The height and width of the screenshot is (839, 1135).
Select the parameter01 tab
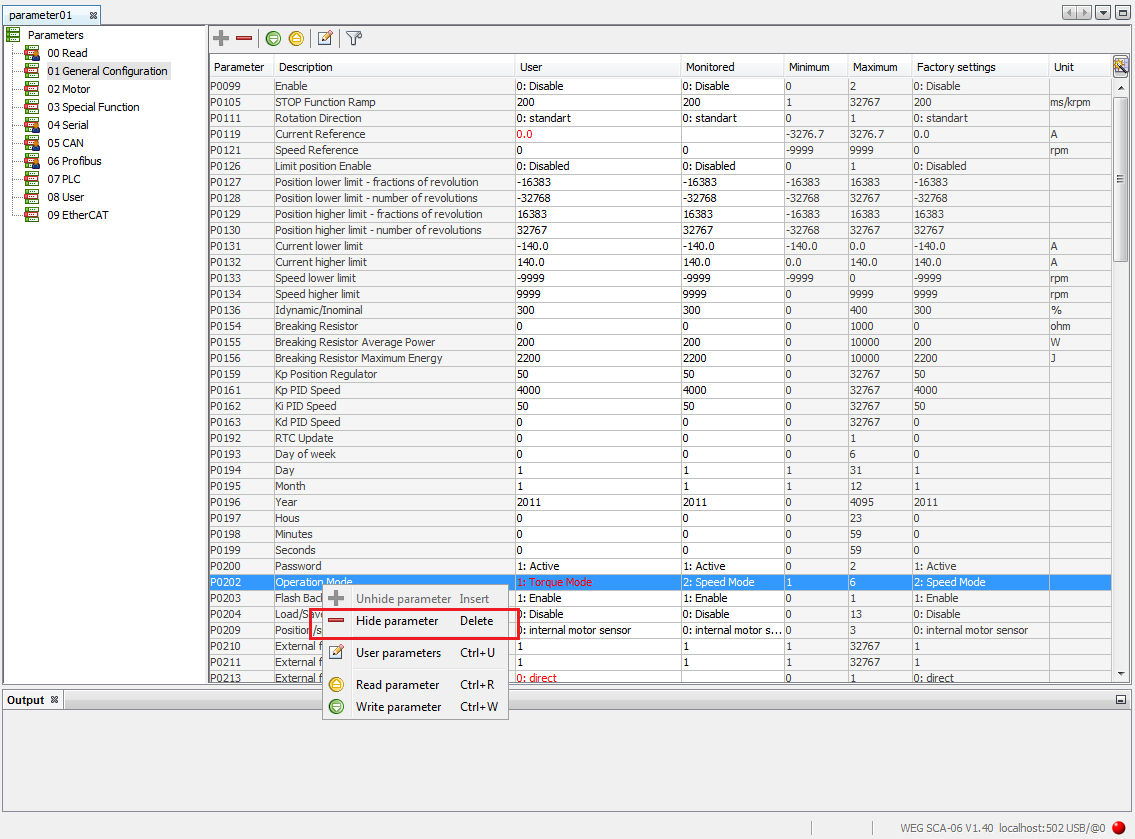(42, 15)
